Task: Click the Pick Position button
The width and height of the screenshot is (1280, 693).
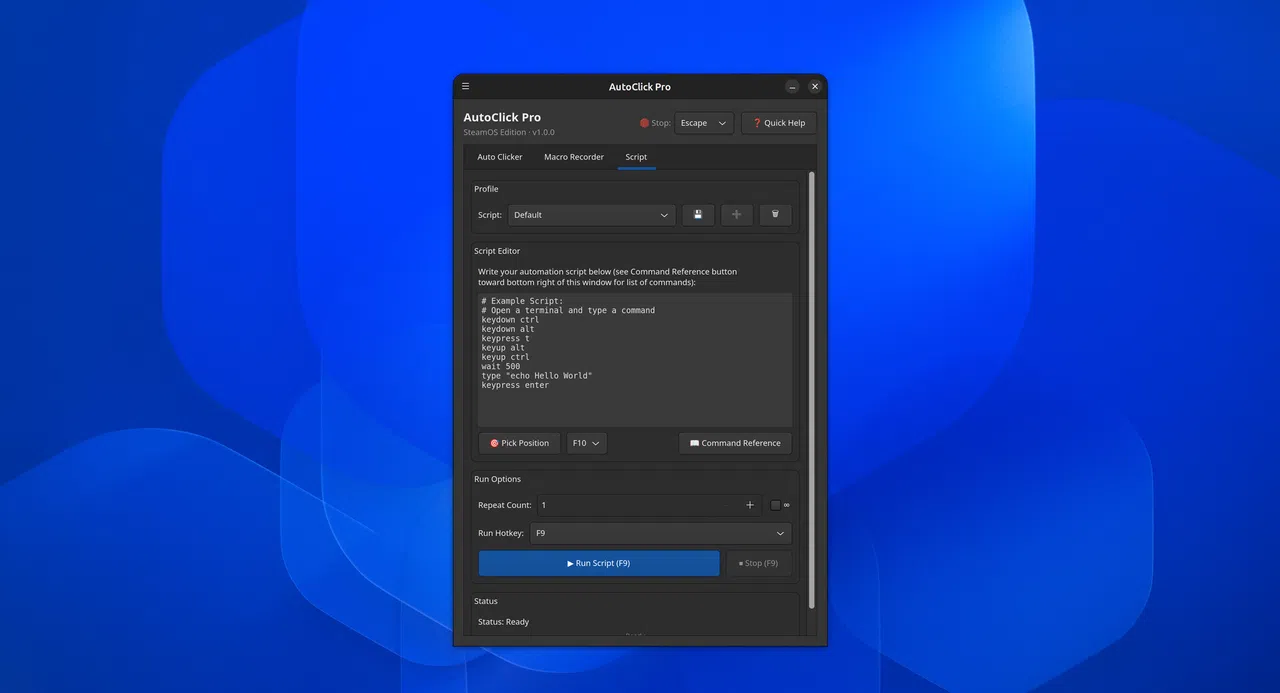Action: click(519, 443)
